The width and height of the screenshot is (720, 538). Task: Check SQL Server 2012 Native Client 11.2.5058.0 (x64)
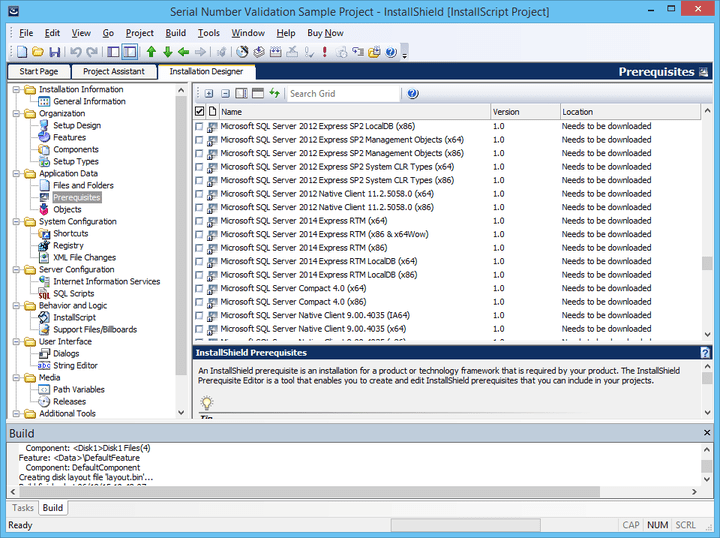[199, 194]
